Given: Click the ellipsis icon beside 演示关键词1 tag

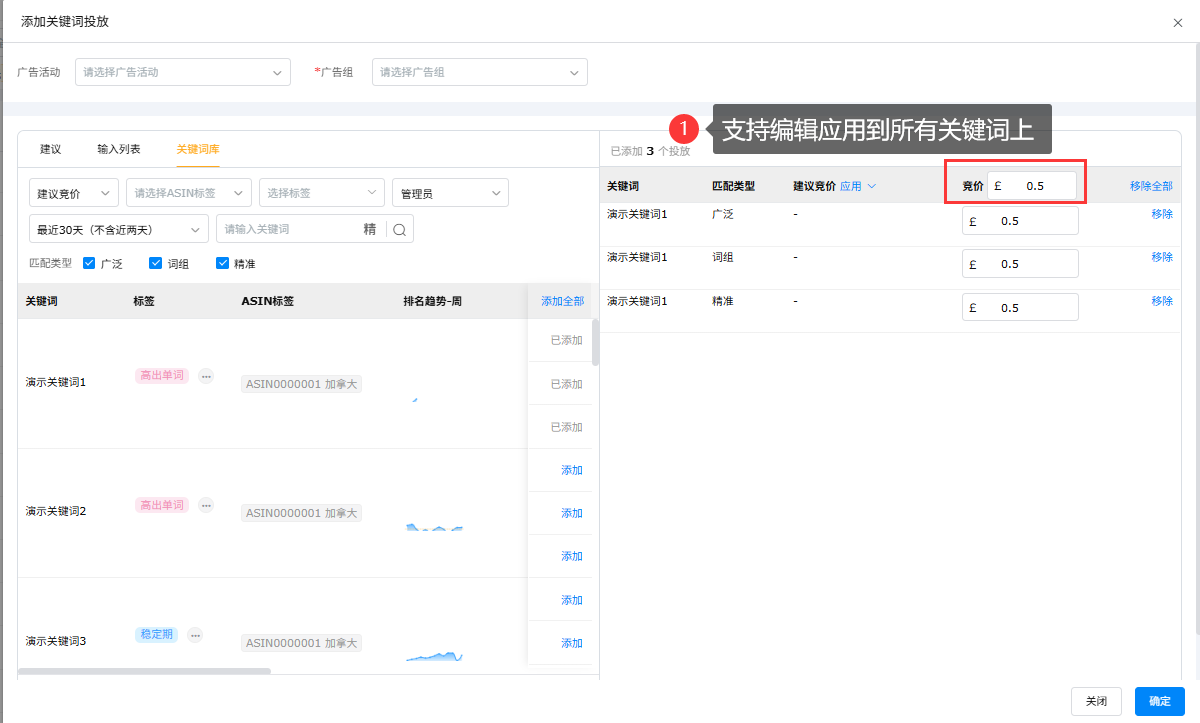Looking at the screenshot, I should point(206,376).
